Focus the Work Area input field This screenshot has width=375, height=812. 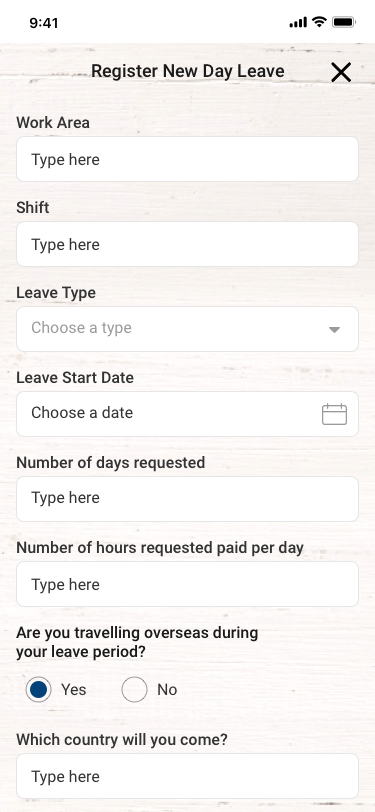coord(188,160)
